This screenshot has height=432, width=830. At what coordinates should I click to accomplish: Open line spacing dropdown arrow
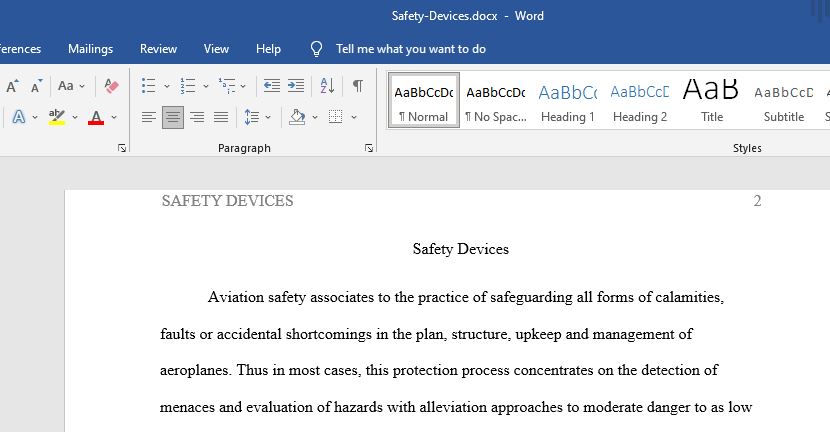click(x=267, y=117)
